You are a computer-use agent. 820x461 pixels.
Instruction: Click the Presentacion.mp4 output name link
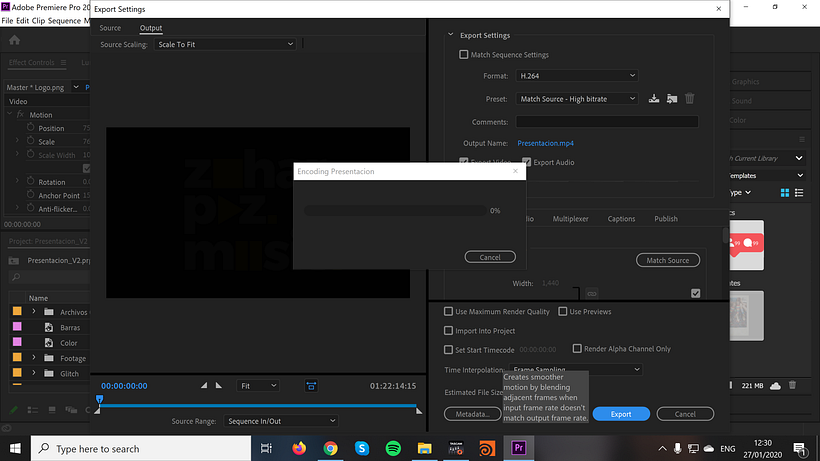click(545, 143)
